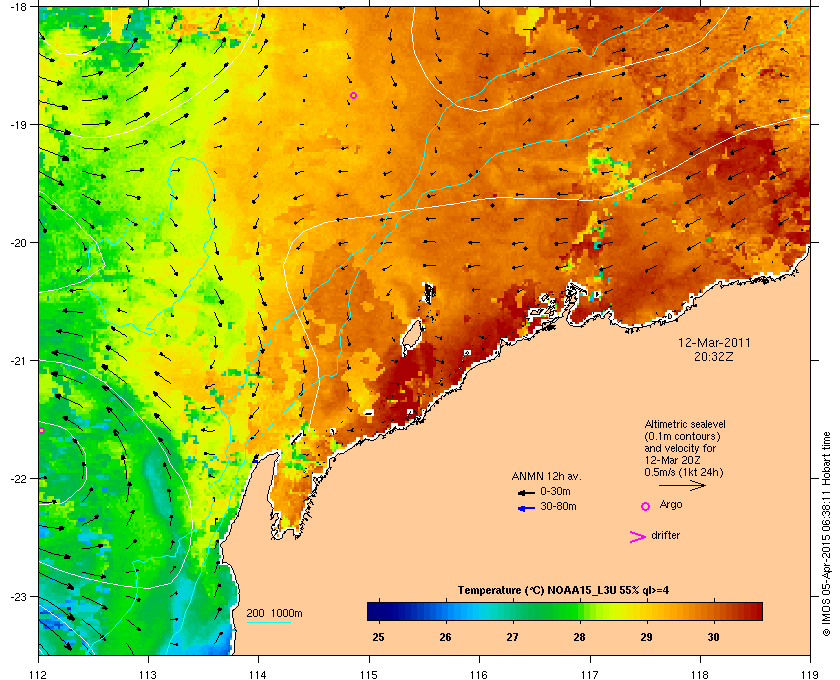Click the dark blue end of the temperature colorbar
This screenshot has height=680, width=840.
[375, 611]
